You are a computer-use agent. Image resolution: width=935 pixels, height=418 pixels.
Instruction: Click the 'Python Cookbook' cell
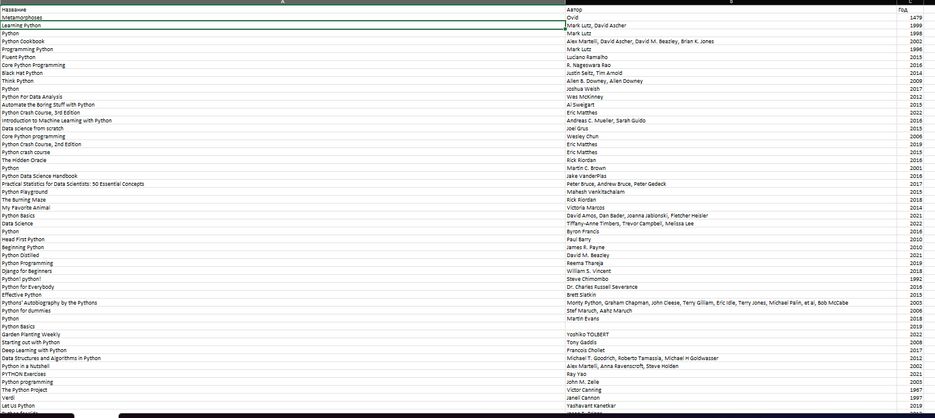(283, 41)
